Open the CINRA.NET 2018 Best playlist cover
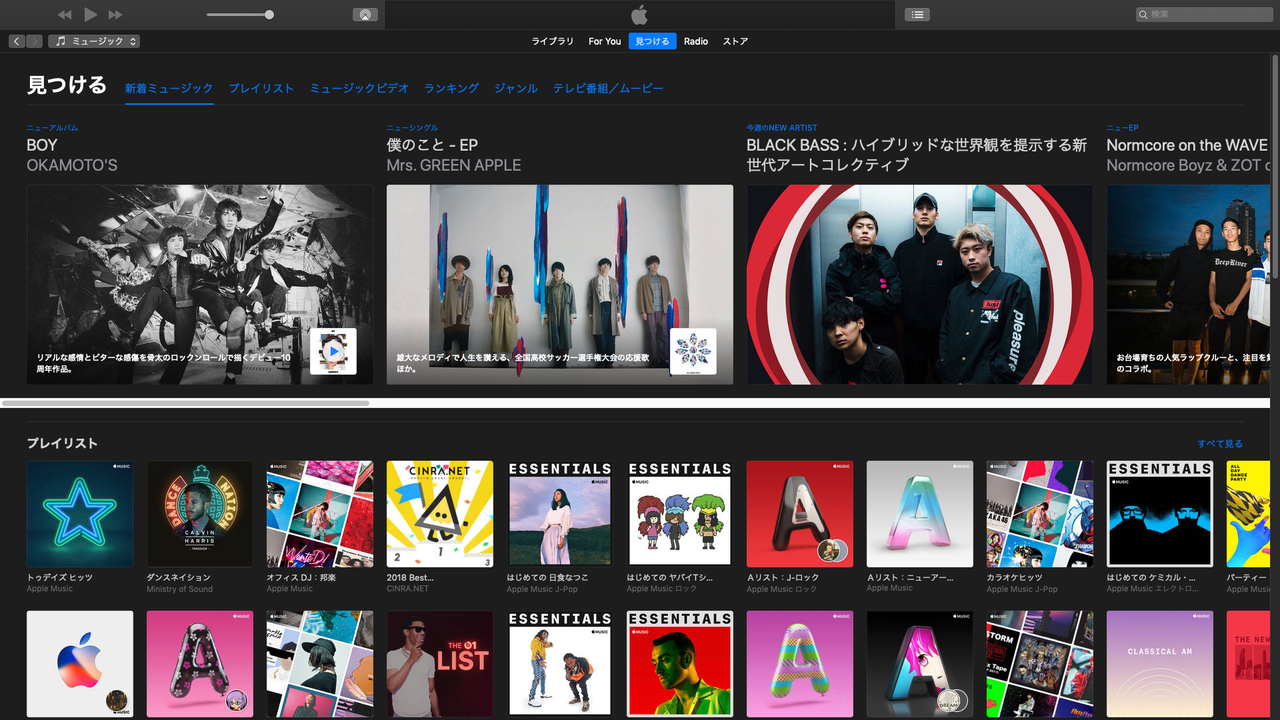This screenshot has height=720, width=1280. click(x=440, y=514)
